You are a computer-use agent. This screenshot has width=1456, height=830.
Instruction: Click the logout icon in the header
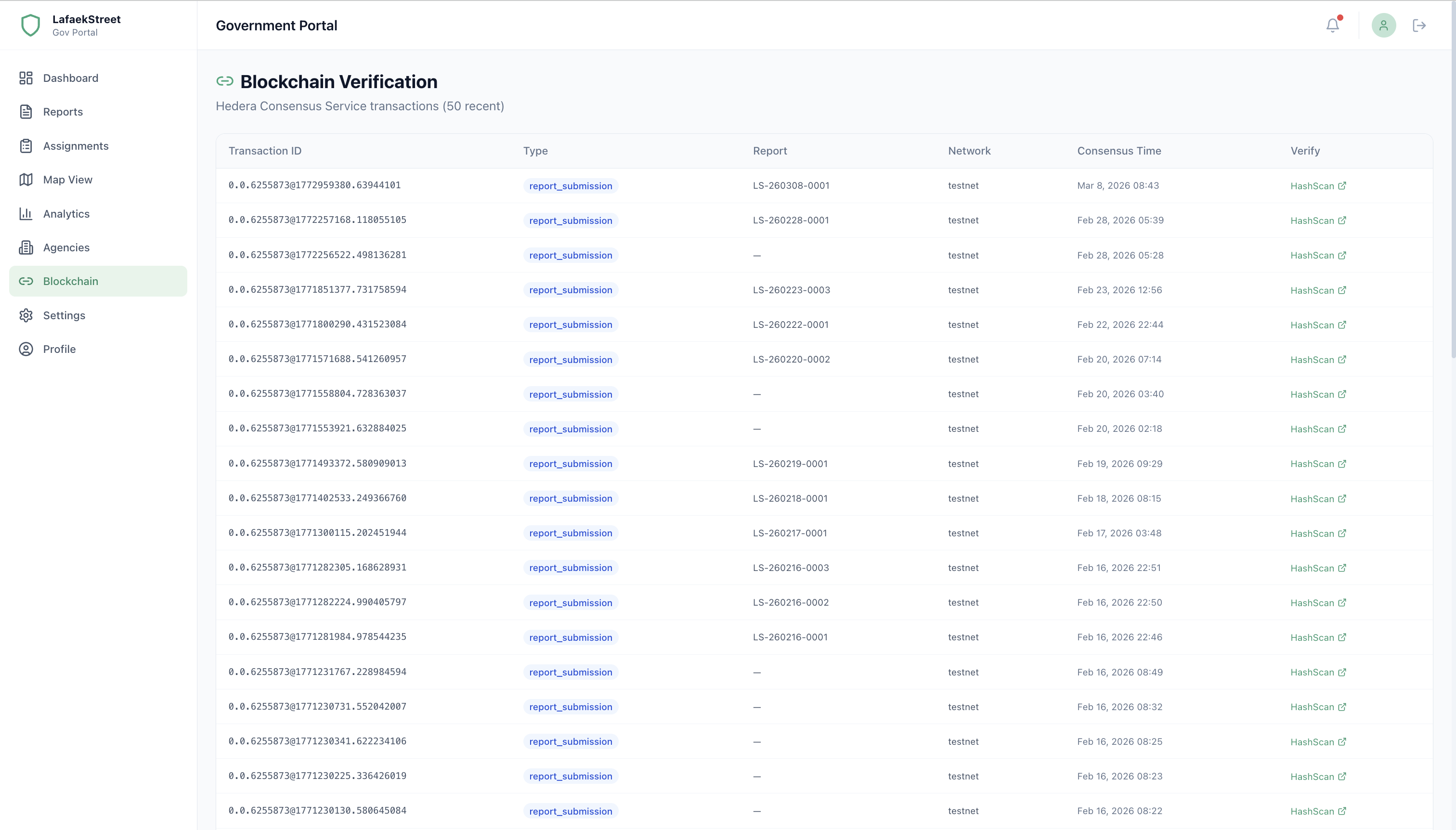(1419, 25)
